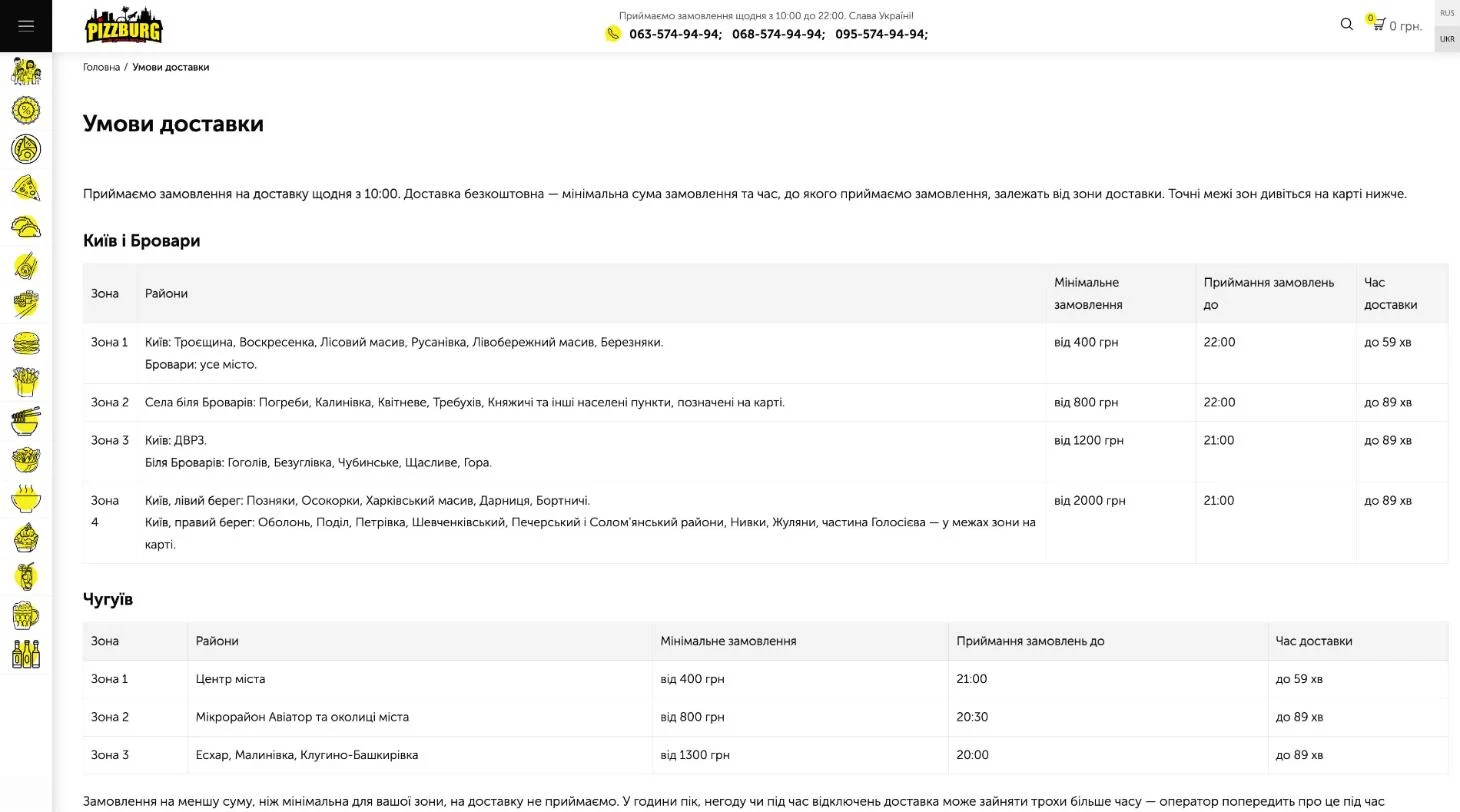Open site search with magnifier icon
Screen dimensions: 1460x812
pyautogui.click(x=1346, y=24)
